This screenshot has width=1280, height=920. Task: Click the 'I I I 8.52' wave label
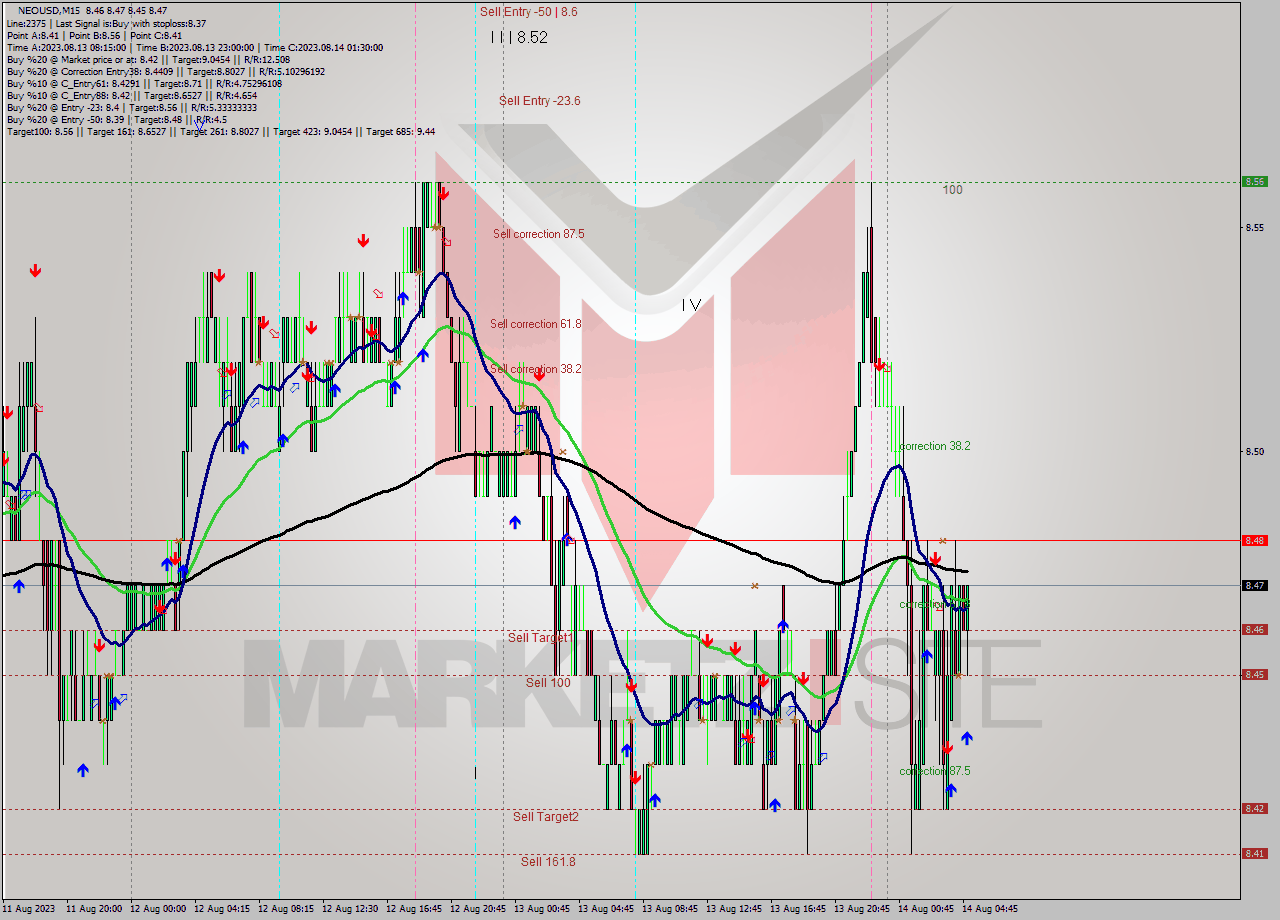point(519,37)
